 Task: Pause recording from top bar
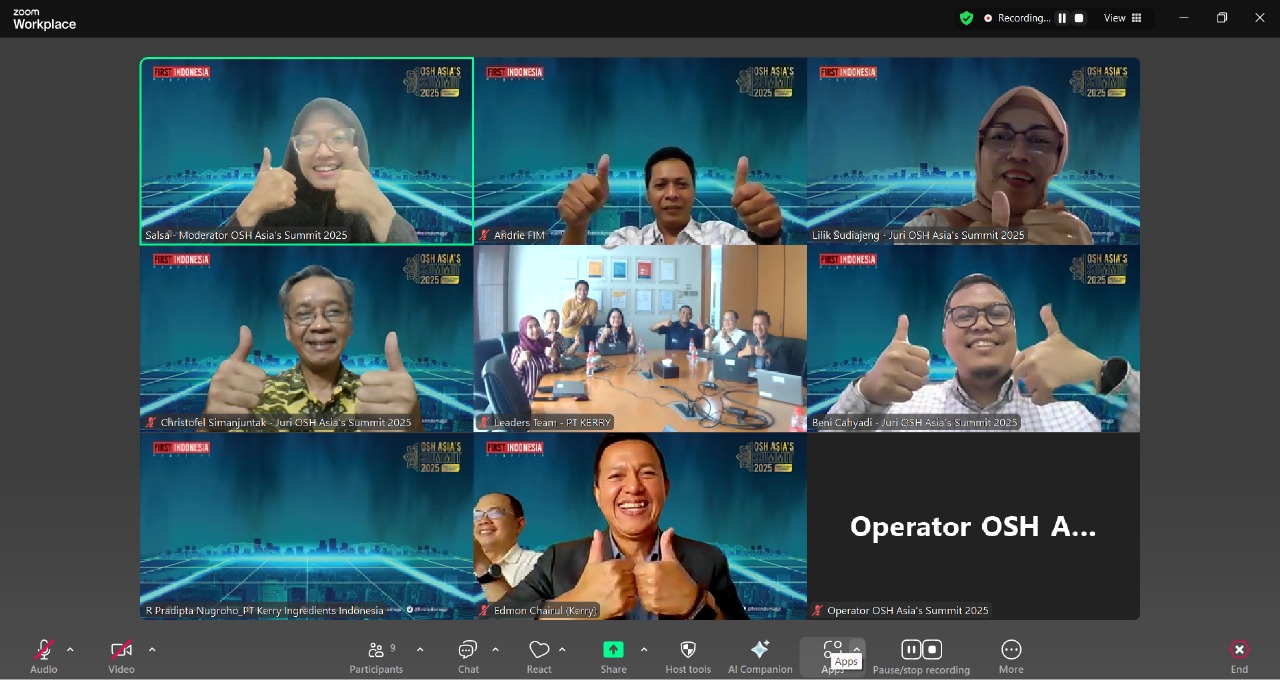point(1062,18)
